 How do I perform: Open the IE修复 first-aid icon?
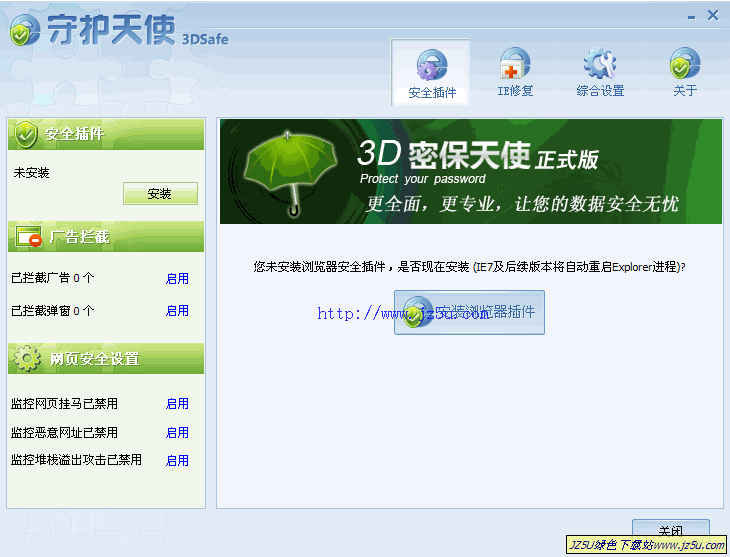tap(515, 63)
